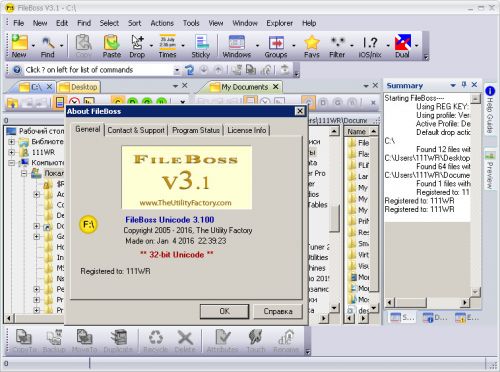Click the General tab in About dialog
The image size is (500, 372).
click(87, 130)
